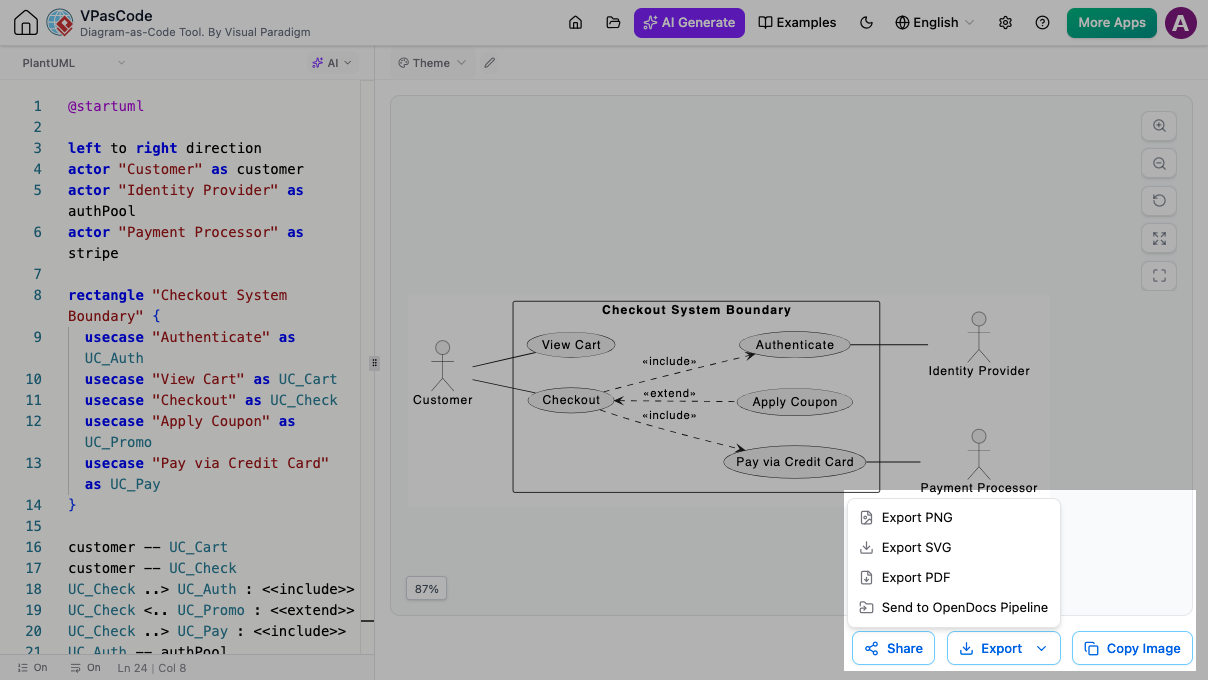1208x680 pixels.
Task: Open the English language dropdown
Action: 934,22
